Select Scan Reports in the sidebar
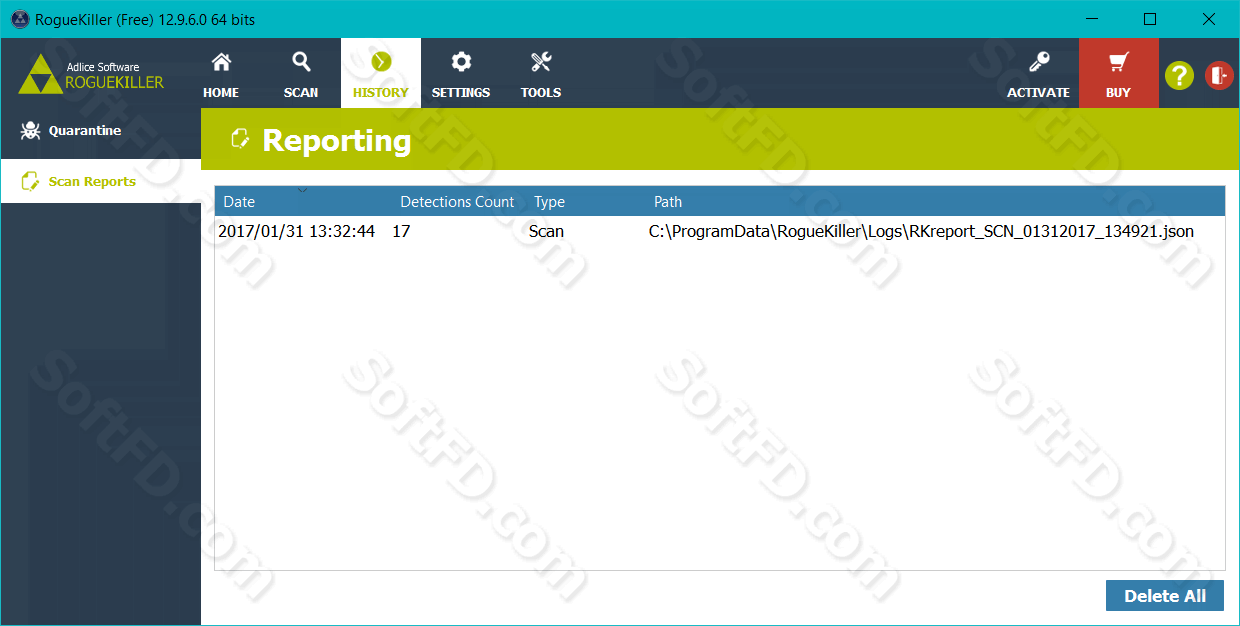Viewport: 1240px width, 626px height. coord(100,182)
